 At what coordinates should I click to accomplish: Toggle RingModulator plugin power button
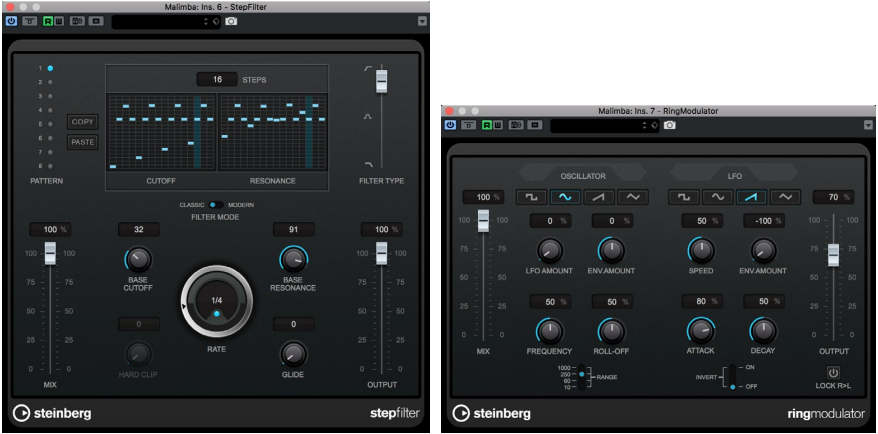click(x=450, y=125)
